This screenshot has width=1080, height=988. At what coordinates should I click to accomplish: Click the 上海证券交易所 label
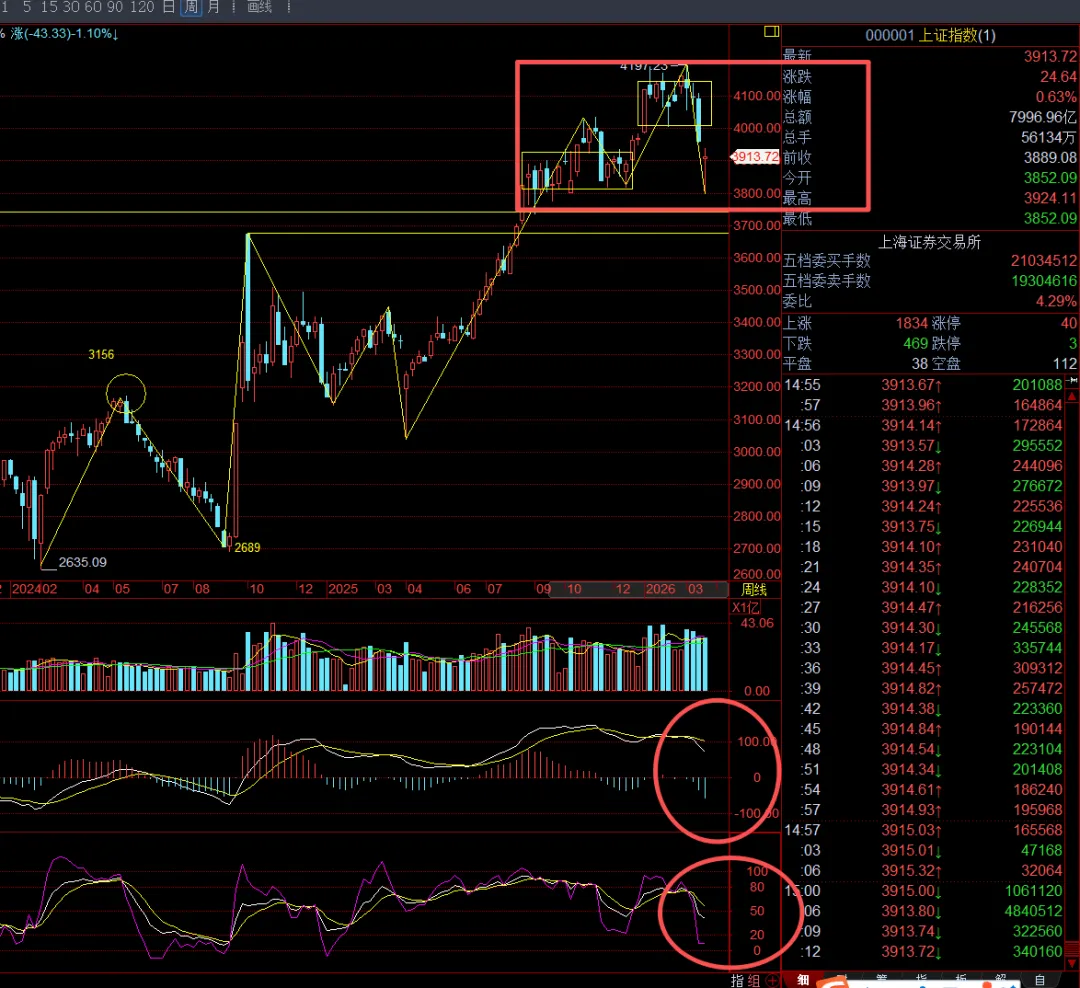click(x=929, y=243)
